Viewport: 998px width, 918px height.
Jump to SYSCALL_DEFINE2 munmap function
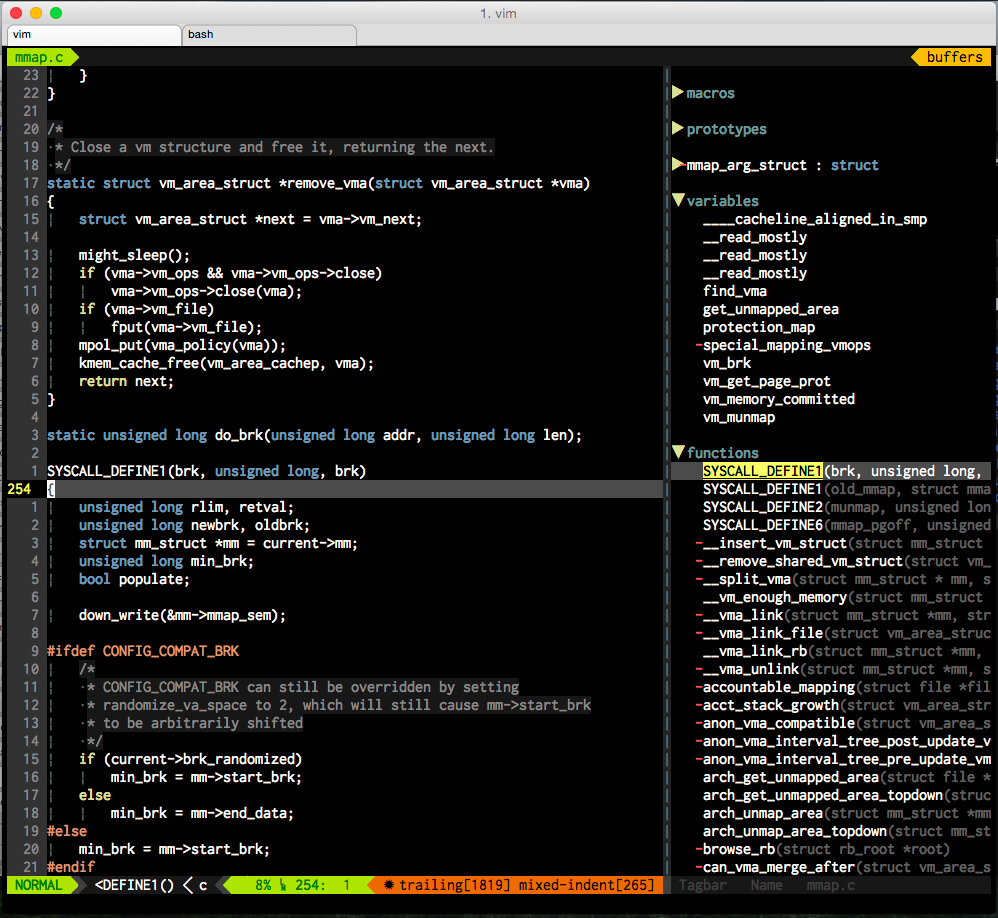point(847,507)
